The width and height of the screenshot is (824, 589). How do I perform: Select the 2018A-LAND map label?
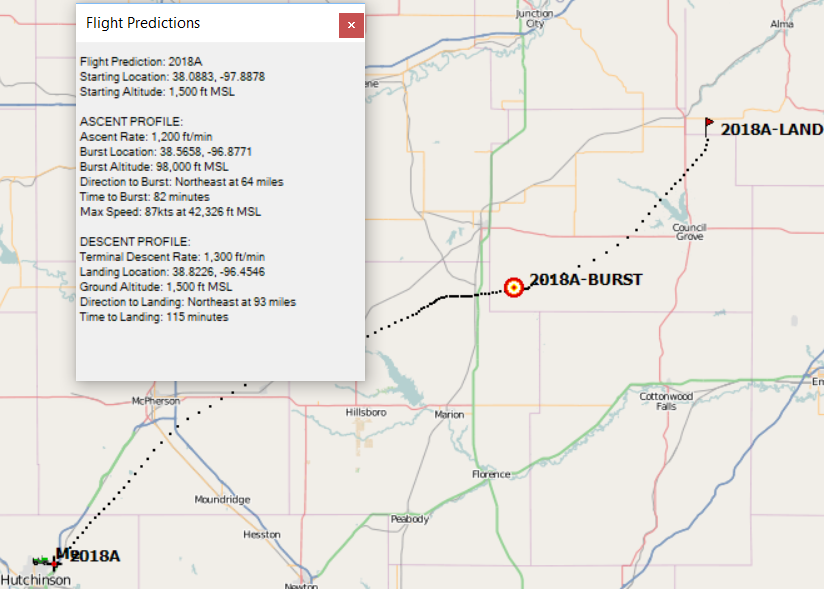pyautogui.click(x=771, y=129)
